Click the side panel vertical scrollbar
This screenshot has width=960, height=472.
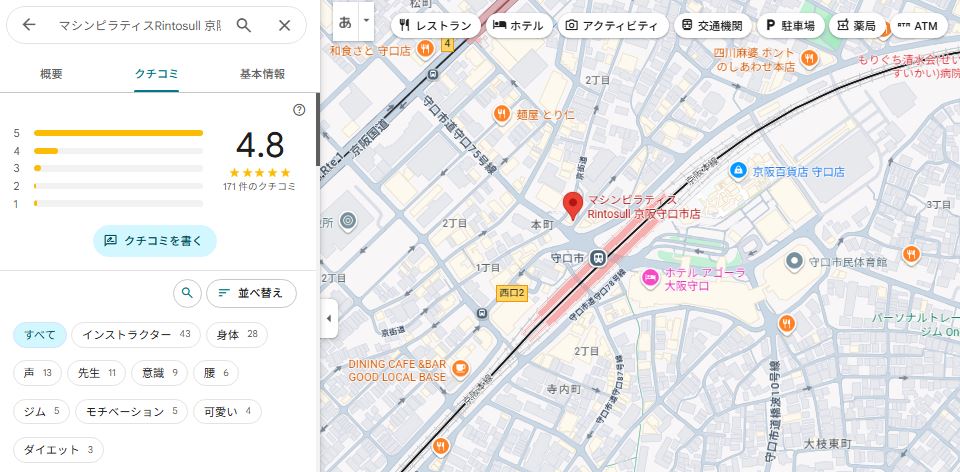point(318,130)
